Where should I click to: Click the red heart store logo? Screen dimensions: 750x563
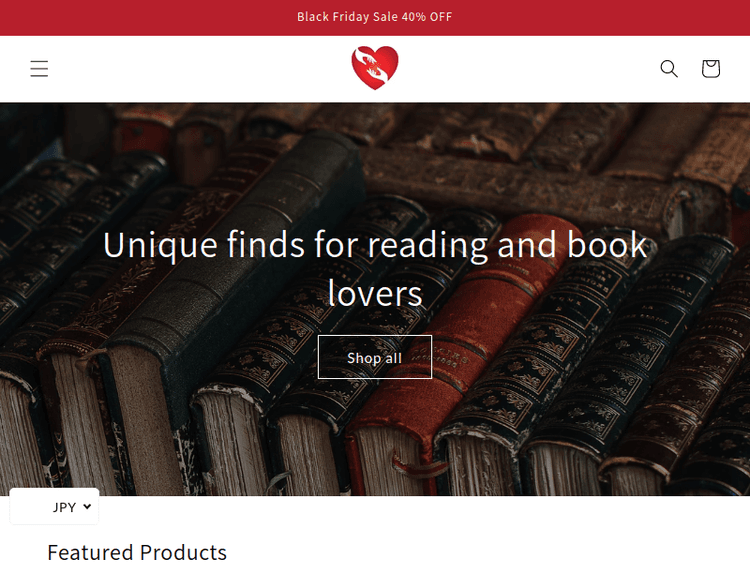pyautogui.click(x=375, y=67)
